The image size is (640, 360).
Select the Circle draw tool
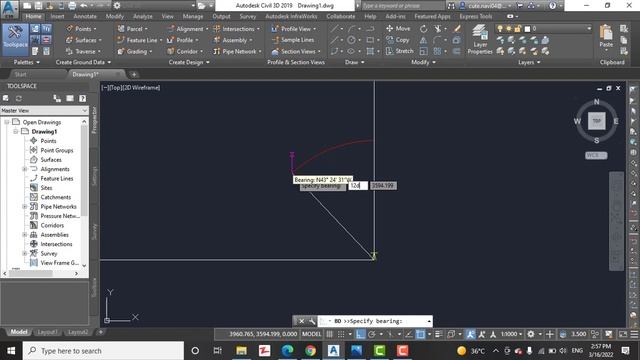coord(351,40)
